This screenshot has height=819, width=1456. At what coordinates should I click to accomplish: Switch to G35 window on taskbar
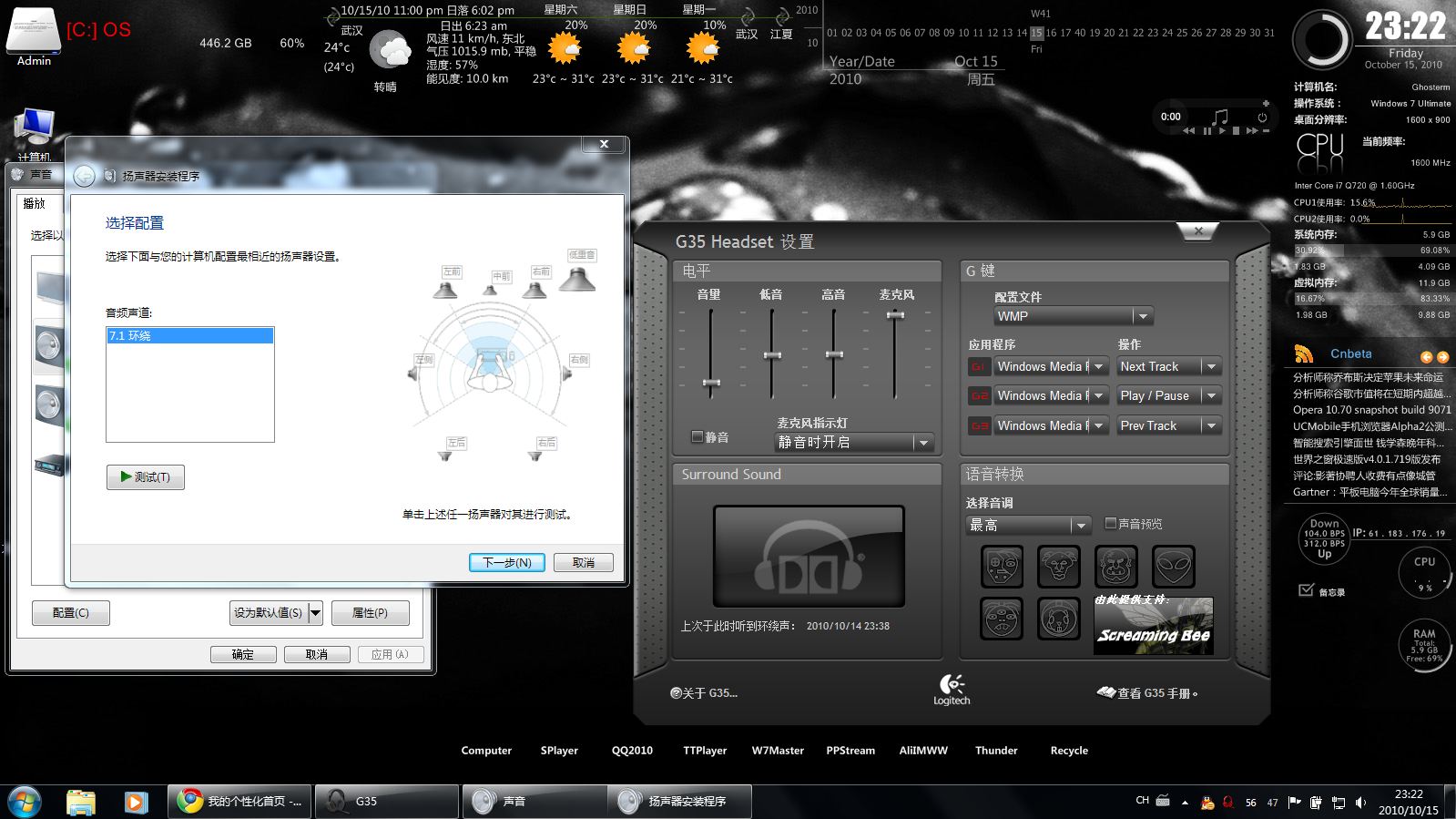tap(387, 802)
